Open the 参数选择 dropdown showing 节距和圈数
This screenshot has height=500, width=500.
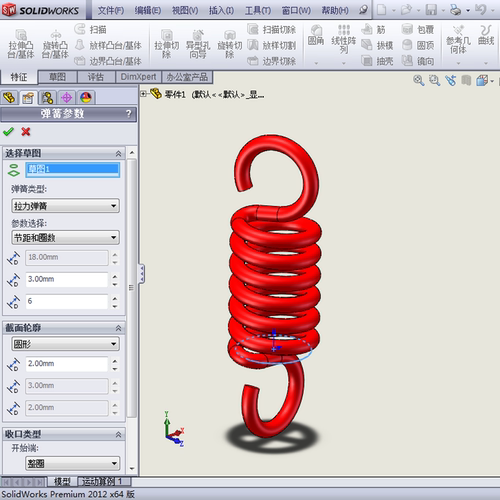(65, 237)
